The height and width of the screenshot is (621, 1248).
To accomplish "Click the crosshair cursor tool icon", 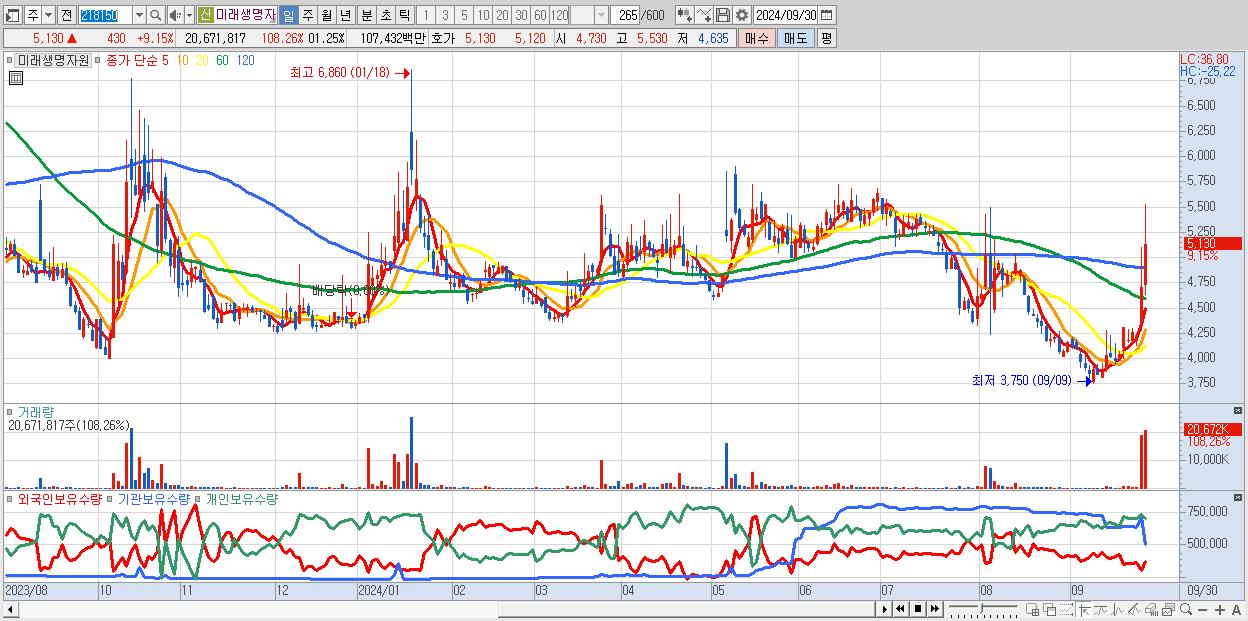I will 1085,609.
